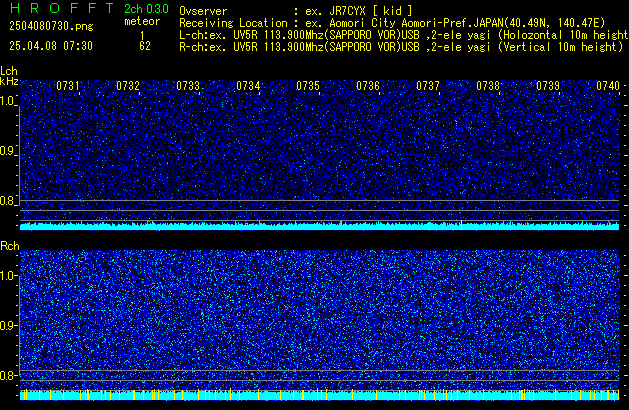Click the Rch channel label
Viewport: 629px width, 410px height.
10,246
